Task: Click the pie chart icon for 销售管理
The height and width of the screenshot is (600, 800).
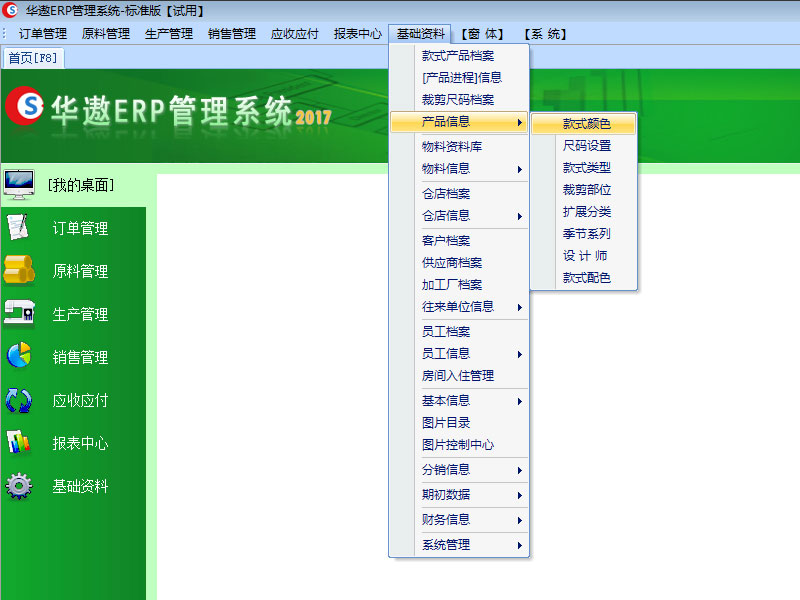Action: (19, 355)
